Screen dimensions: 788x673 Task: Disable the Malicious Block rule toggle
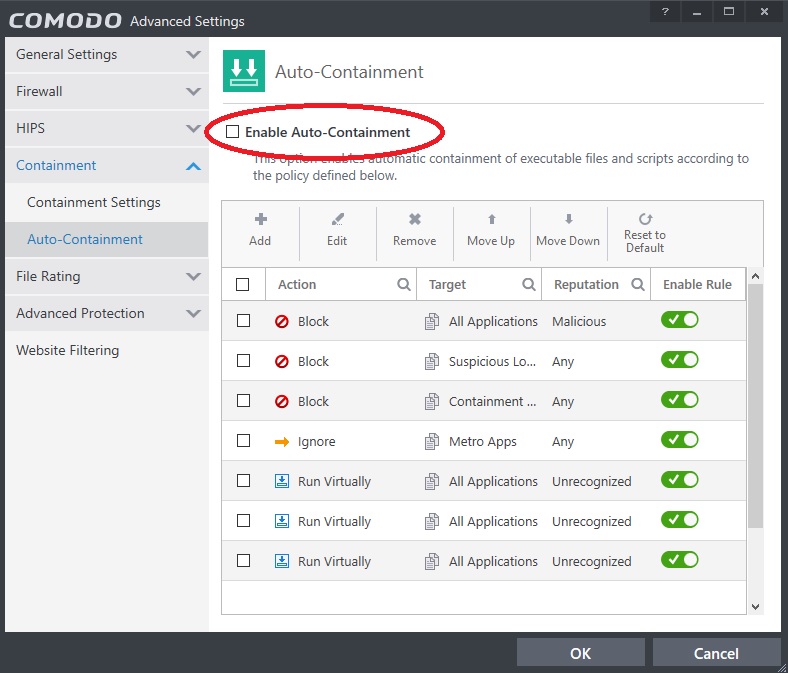[x=679, y=320]
